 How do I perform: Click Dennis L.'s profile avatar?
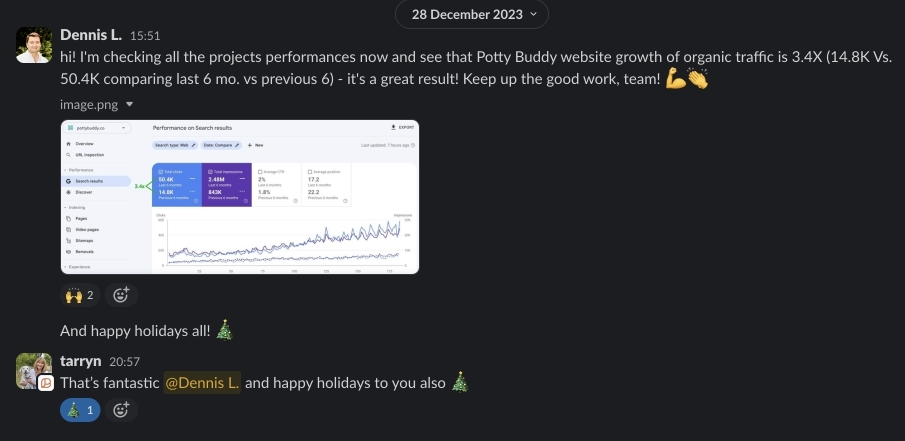[34, 47]
